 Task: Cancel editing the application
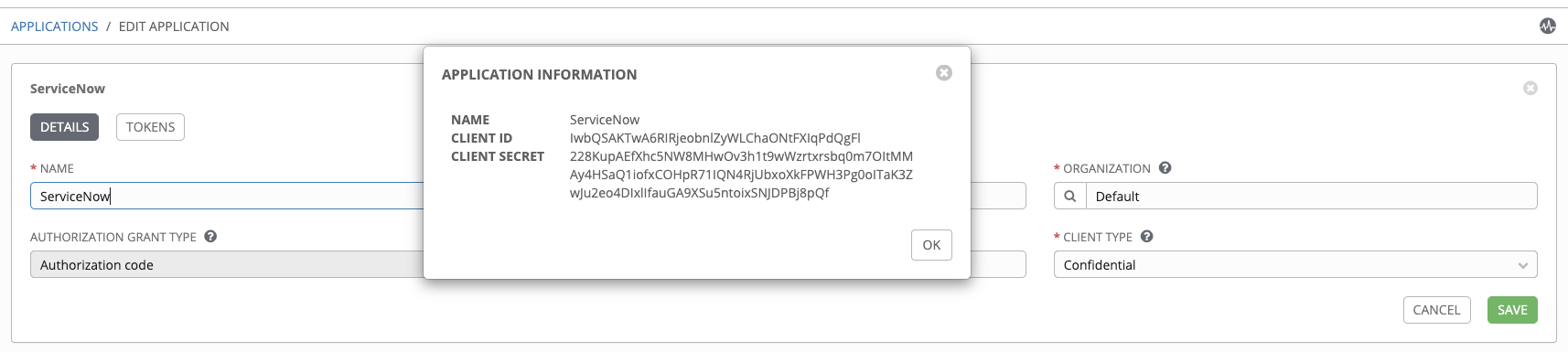pyautogui.click(x=1436, y=310)
